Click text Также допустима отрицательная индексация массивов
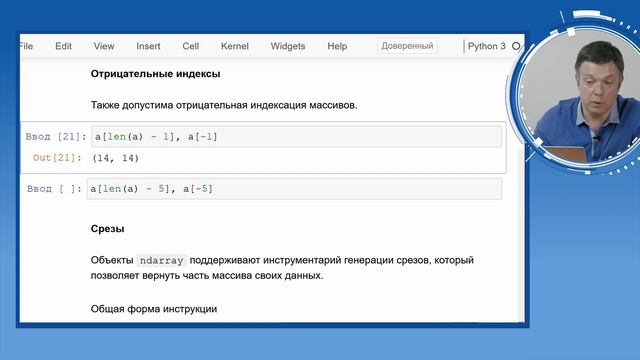The width and height of the screenshot is (640, 360). [x=224, y=105]
